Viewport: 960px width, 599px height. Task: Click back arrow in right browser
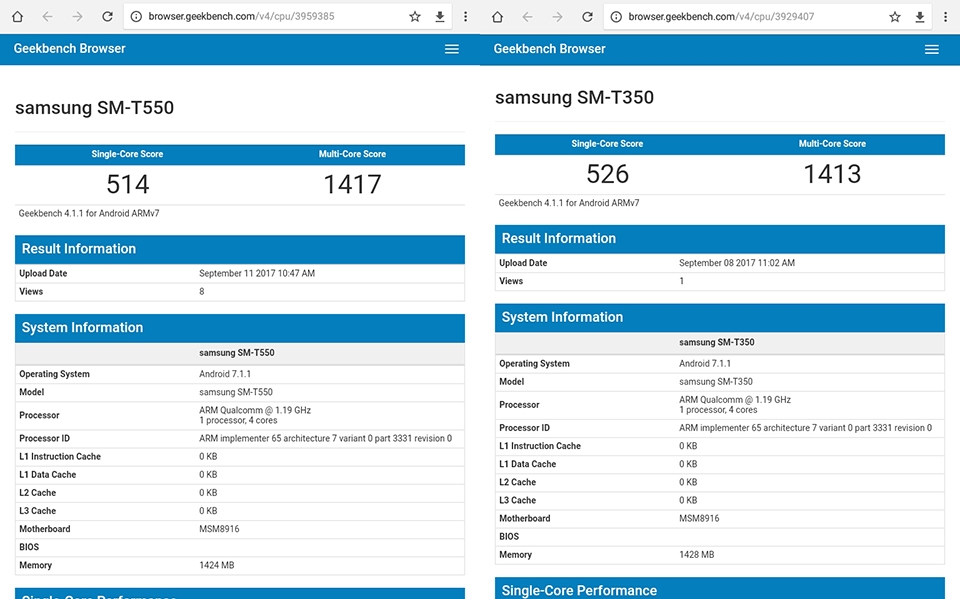527,17
